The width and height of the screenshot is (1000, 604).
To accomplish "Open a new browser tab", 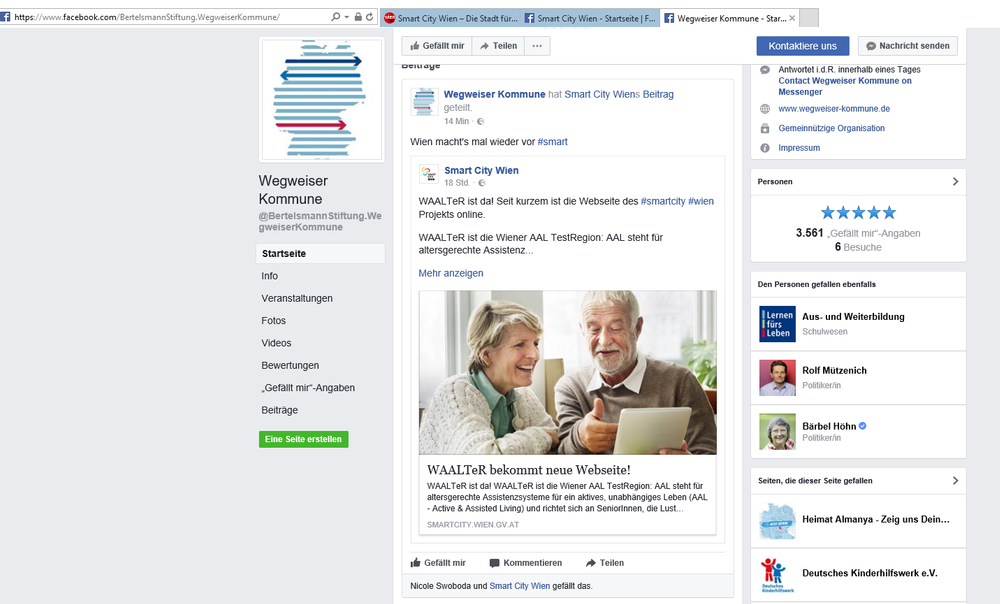I will 809,18.
